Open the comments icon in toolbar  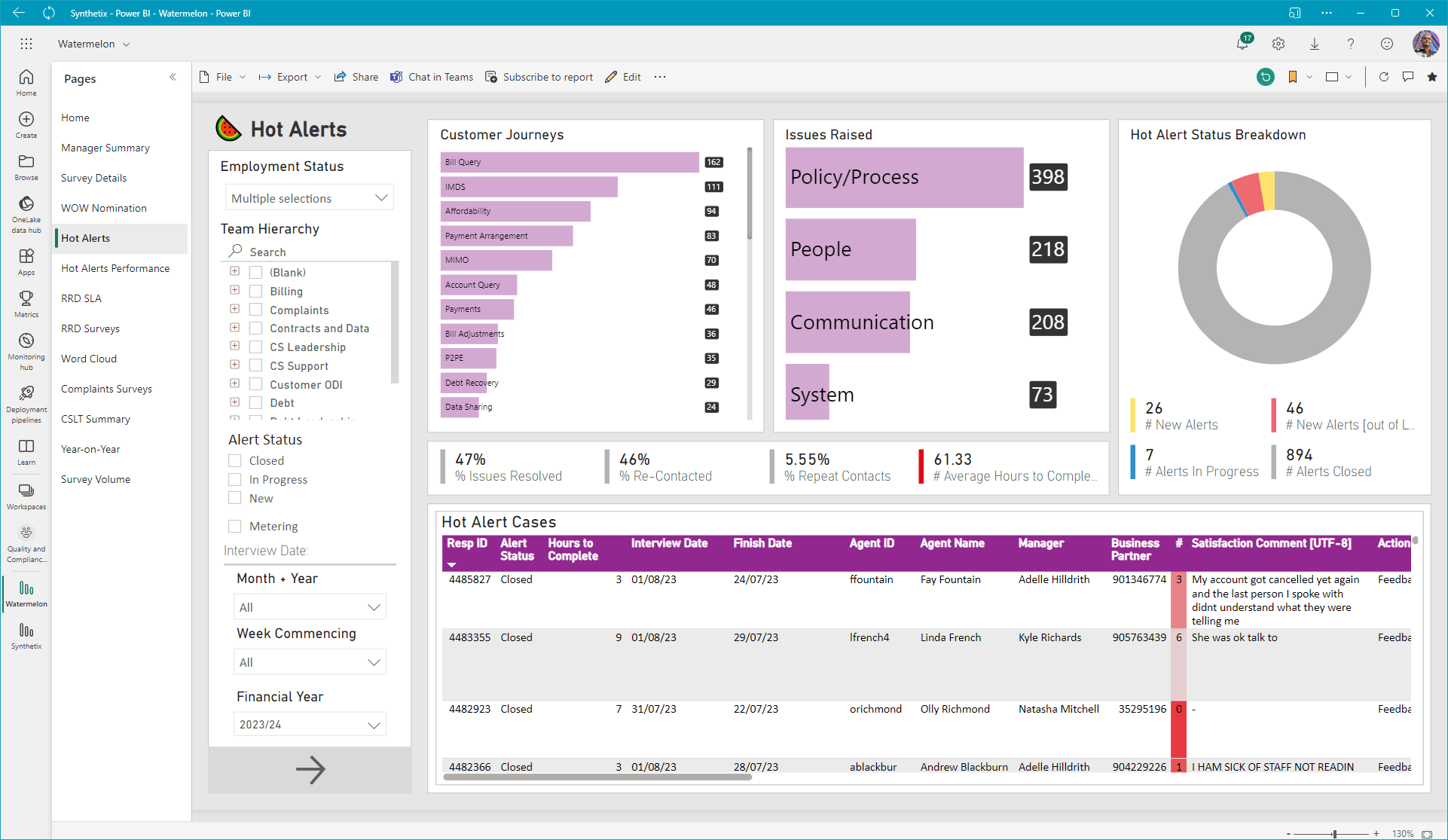pos(1407,77)
